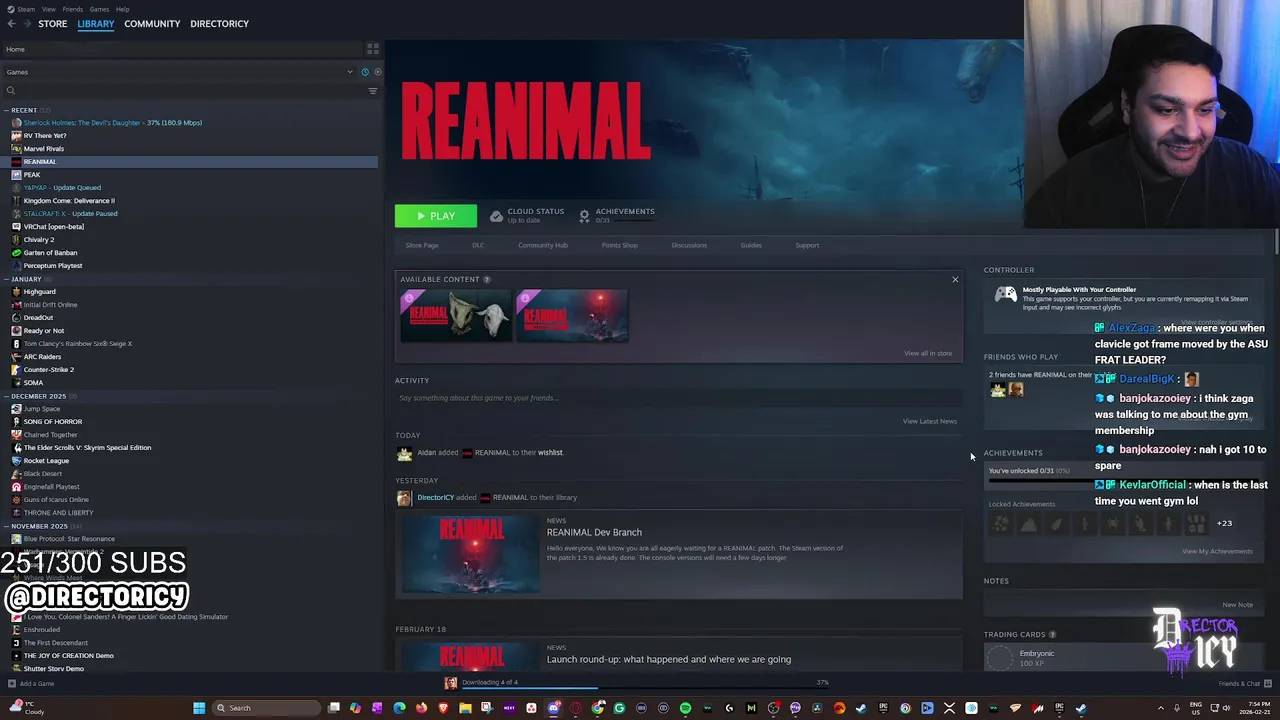Click the taskbar Search box
Screen dimensions: 1280x720
tap(265, 708)
